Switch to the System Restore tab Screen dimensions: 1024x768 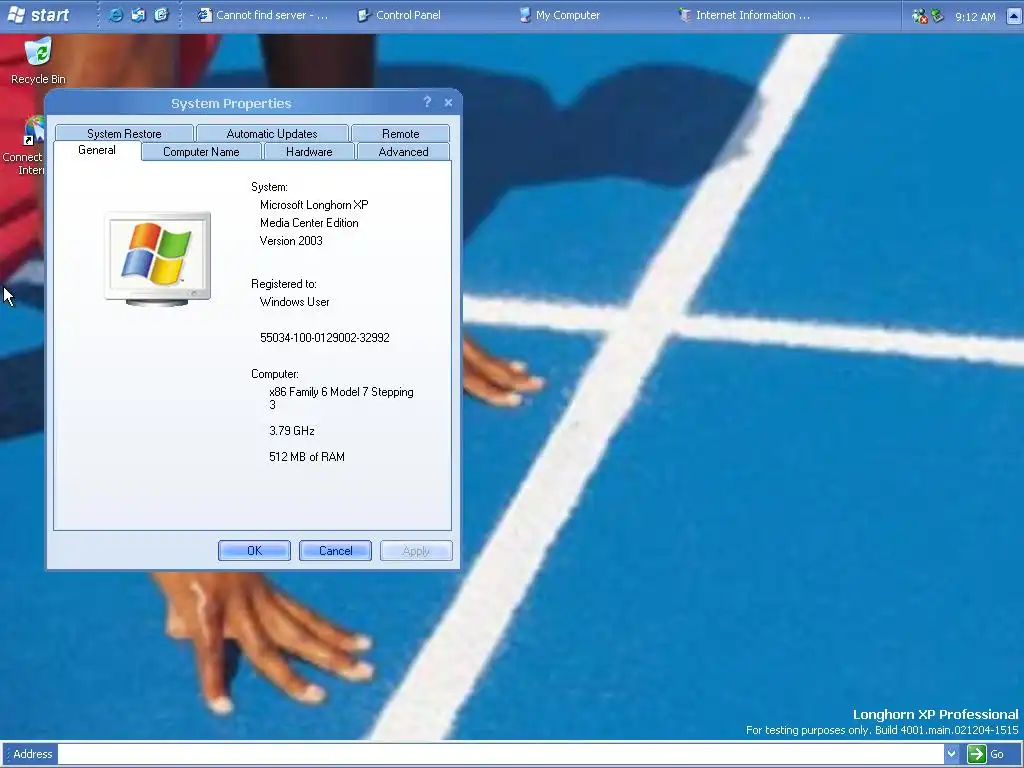124,133
